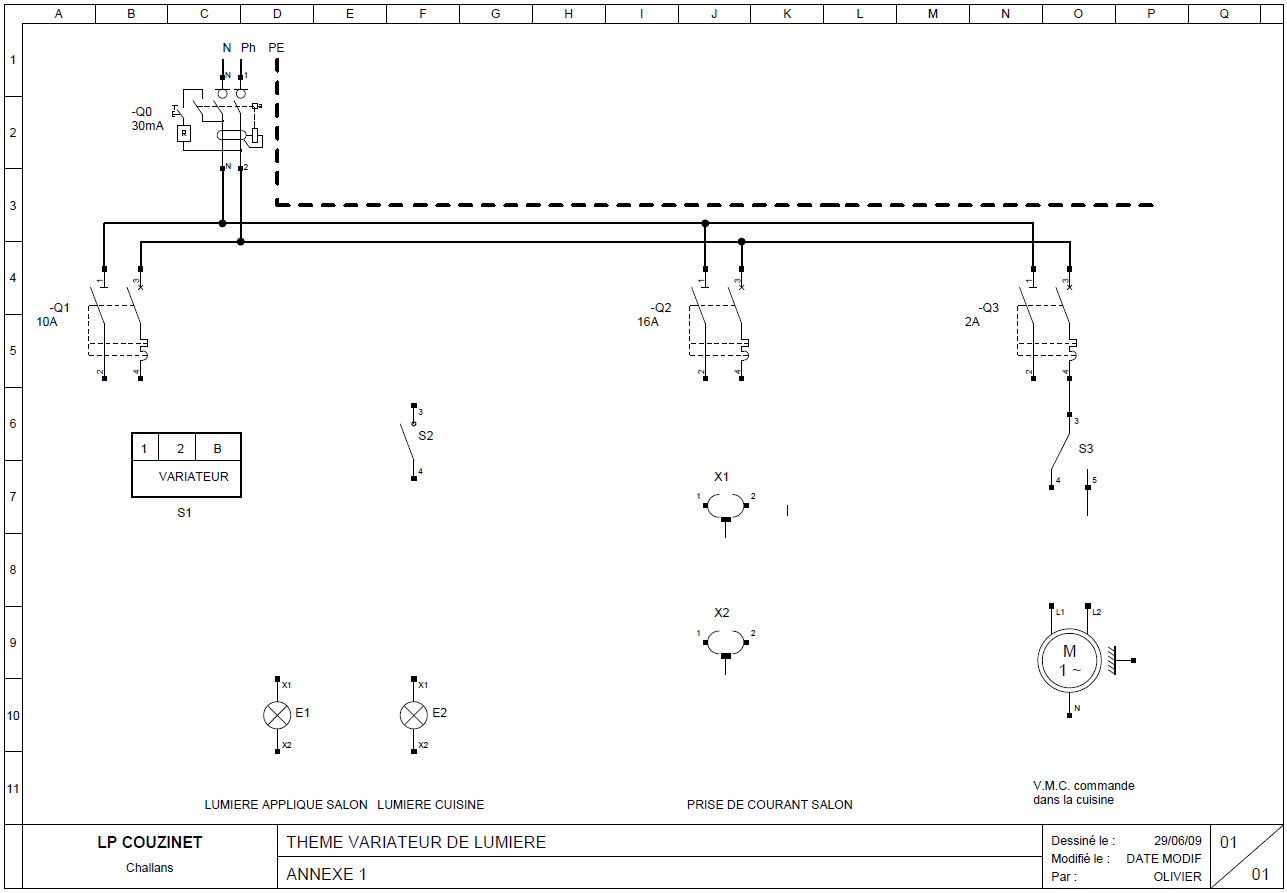Click the VARIATEUR dimmer block S1
The height and width of the screenshot is (893, 1287).
[x=186, y=465]
